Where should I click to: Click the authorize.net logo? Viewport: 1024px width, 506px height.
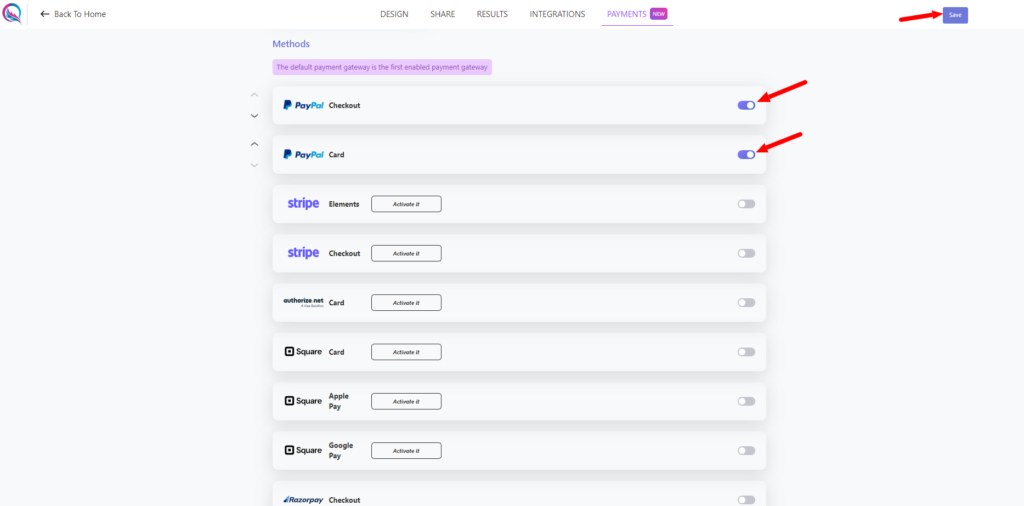[303, 302]
